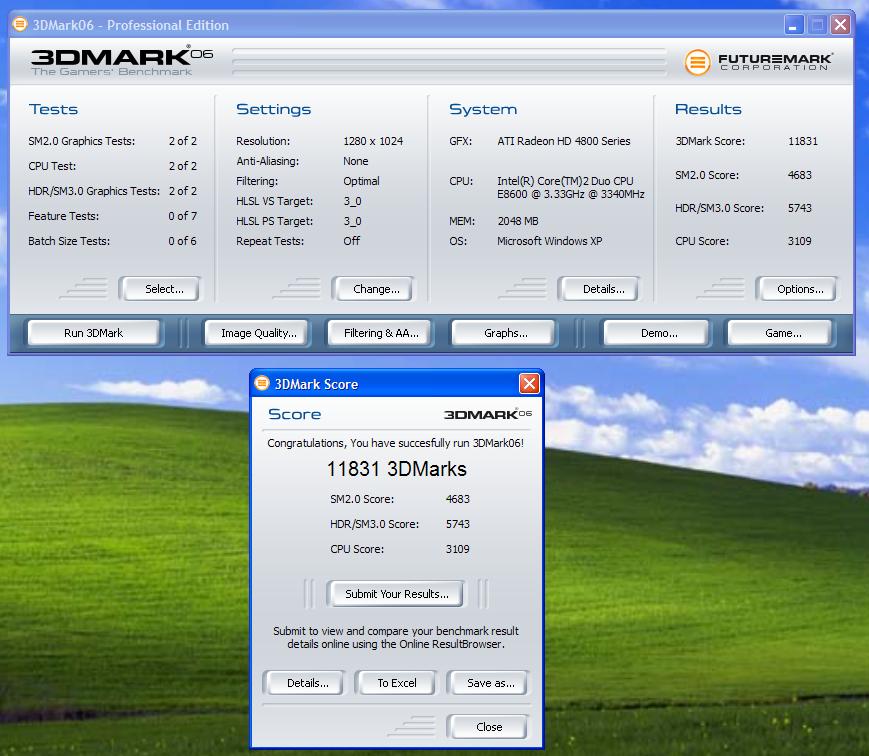Click Select under Tests

click(163, 289)
